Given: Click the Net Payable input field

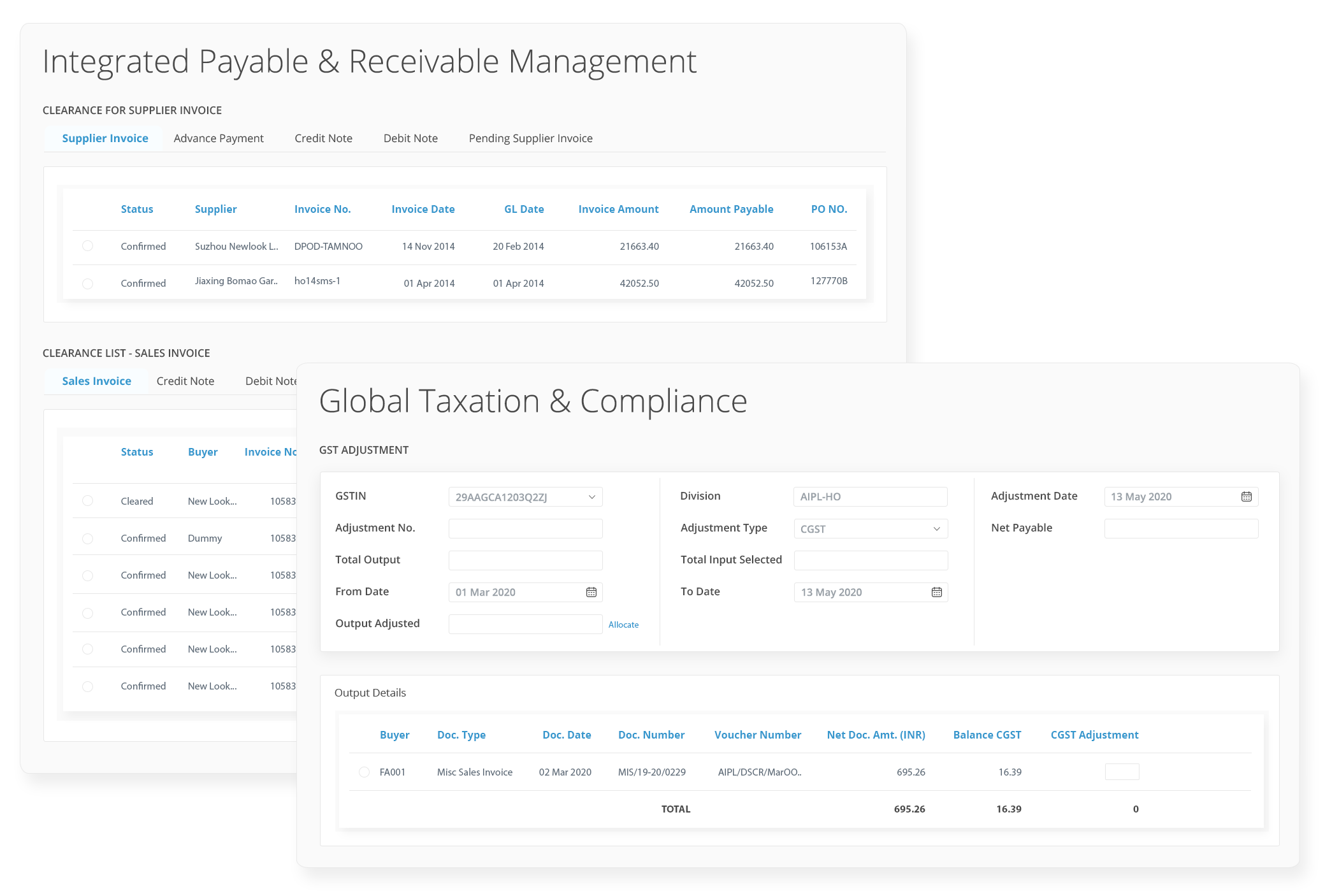Looking at the screenshot, I should pyautogui.click(x=1181, y=528).
